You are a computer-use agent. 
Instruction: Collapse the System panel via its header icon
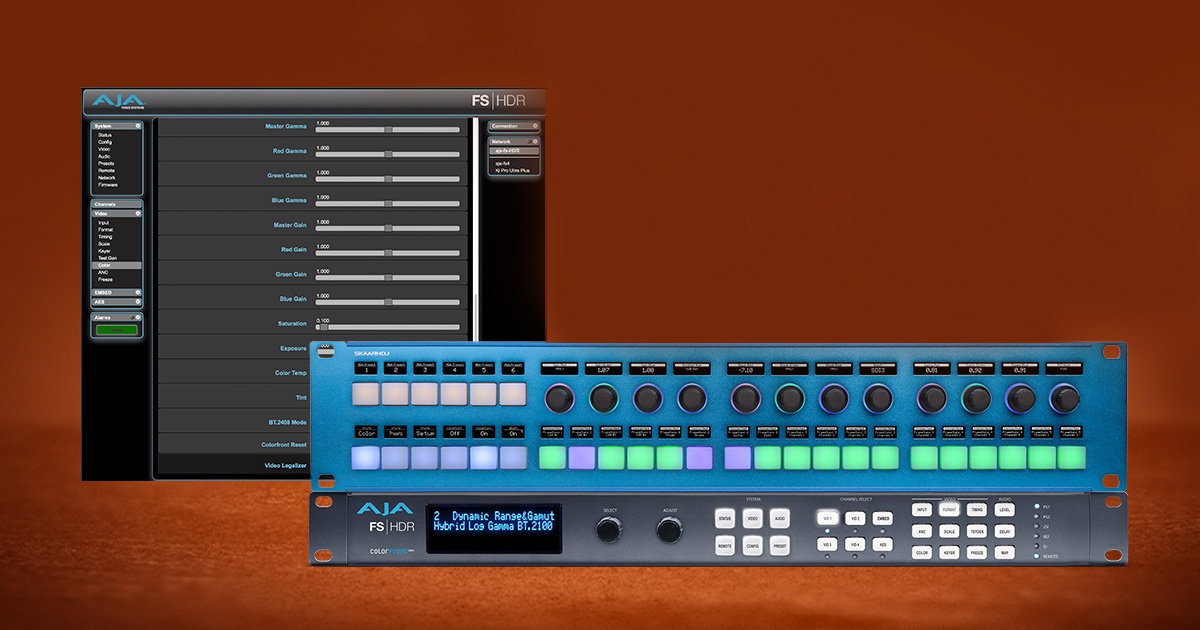pyautogui.click(x=138, y=126)
